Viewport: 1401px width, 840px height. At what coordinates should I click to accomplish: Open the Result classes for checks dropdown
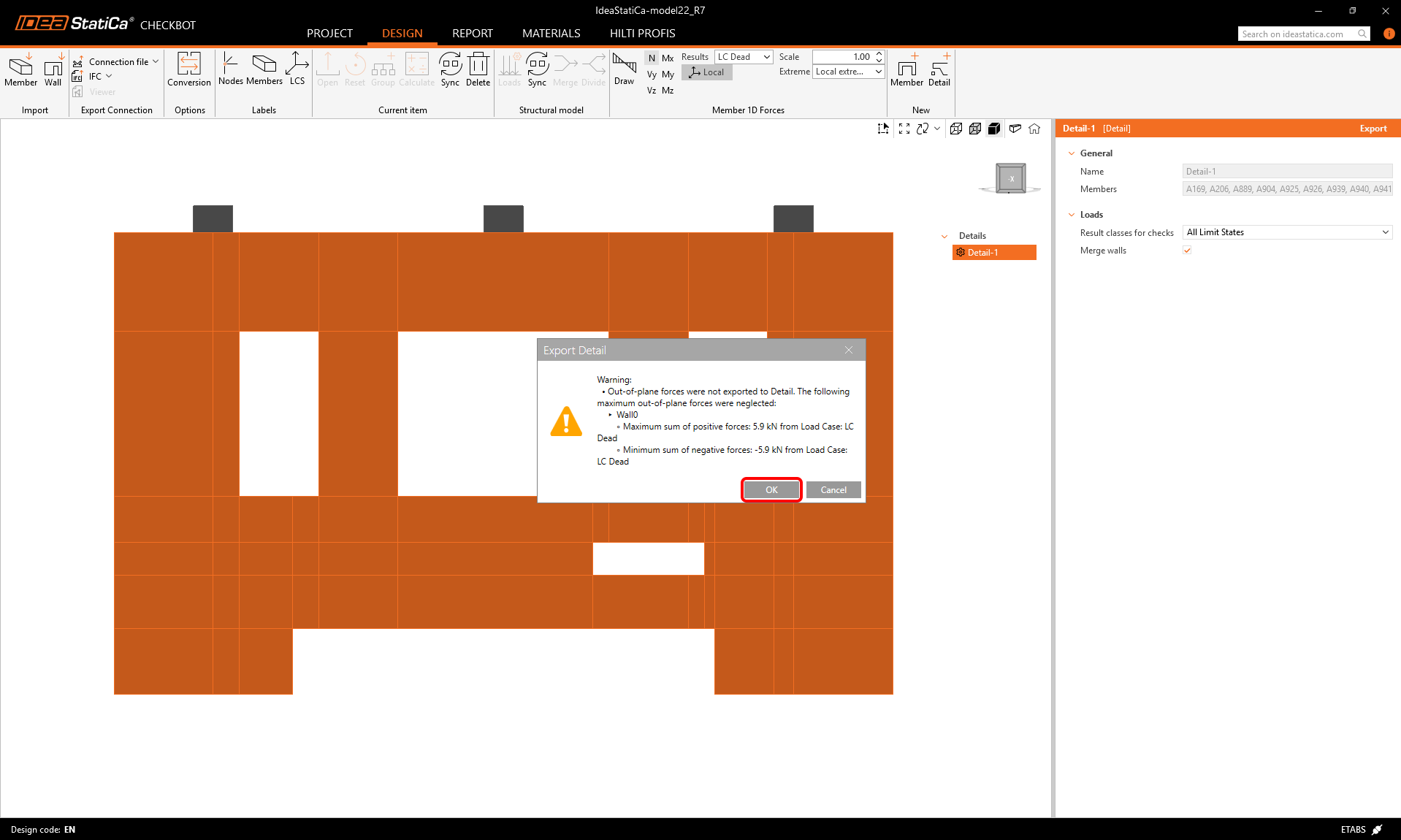coord(1287,232)
